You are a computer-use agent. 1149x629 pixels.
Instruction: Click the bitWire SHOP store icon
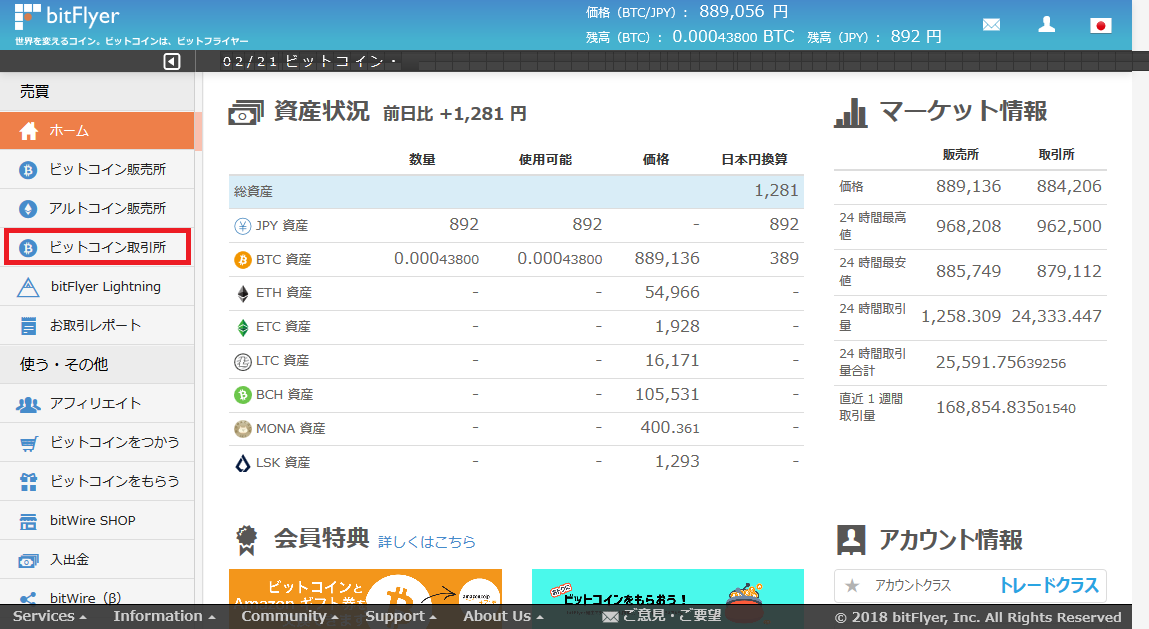click(x=28, y=521)
